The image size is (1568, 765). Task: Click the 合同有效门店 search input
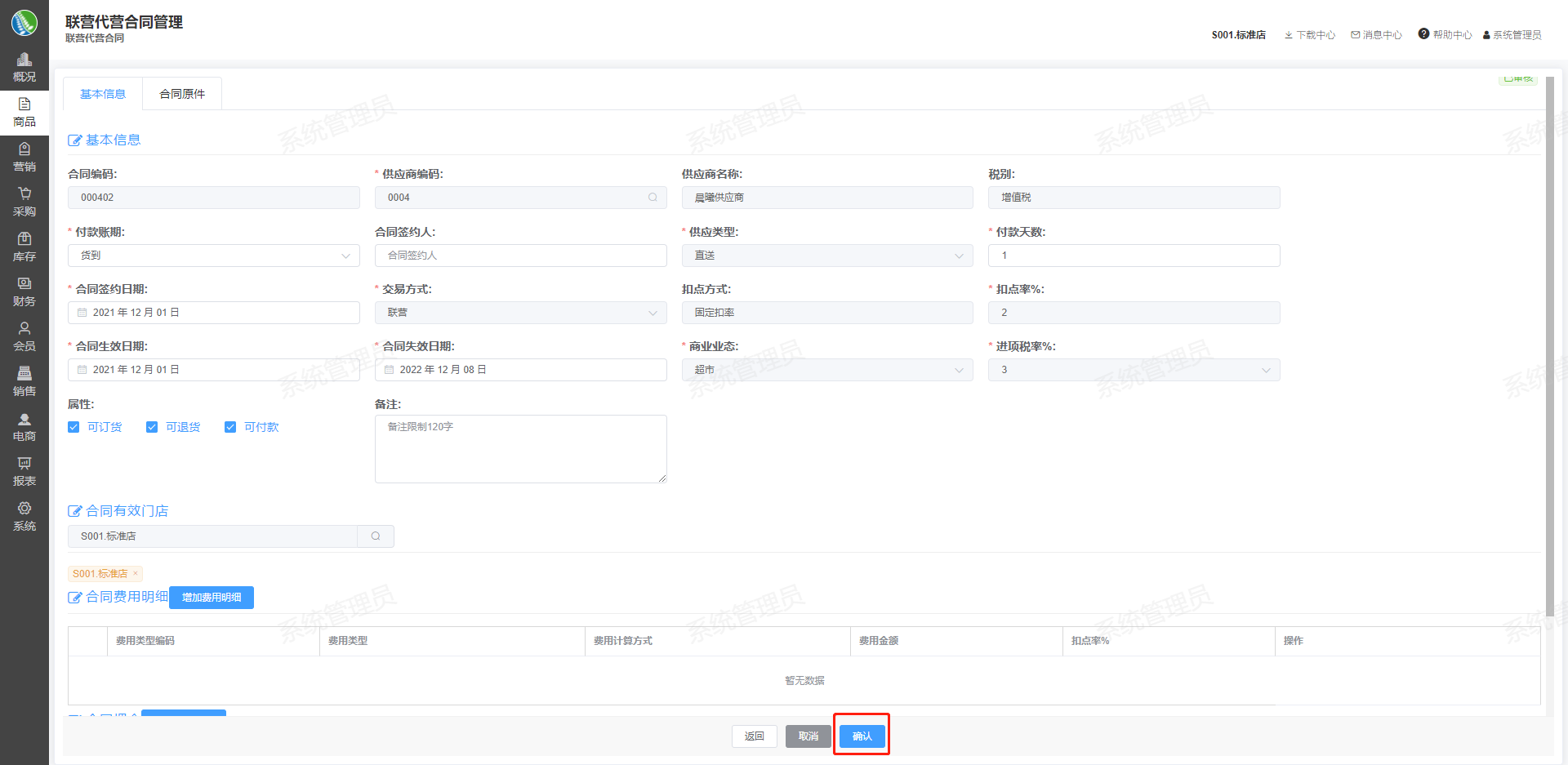(212, 536)
